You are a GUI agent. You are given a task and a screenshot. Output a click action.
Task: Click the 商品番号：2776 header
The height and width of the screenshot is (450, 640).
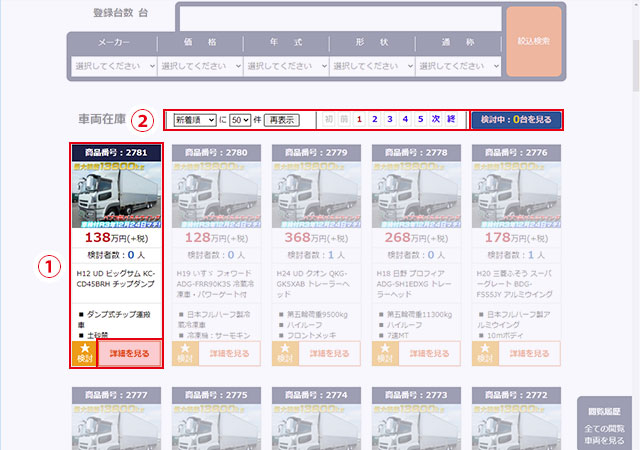(516, 153)
